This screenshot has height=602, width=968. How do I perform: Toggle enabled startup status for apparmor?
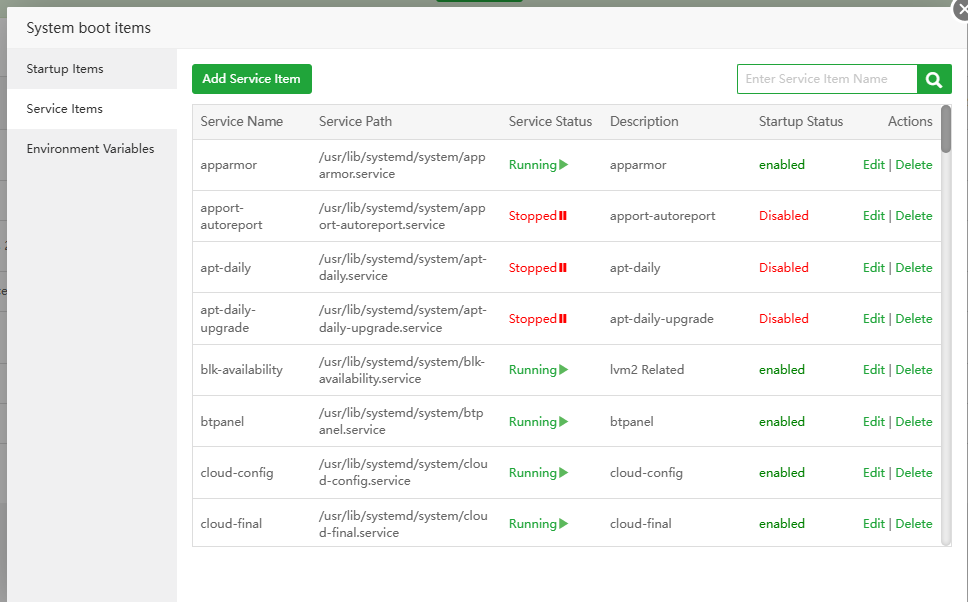[x=781, y=165]
